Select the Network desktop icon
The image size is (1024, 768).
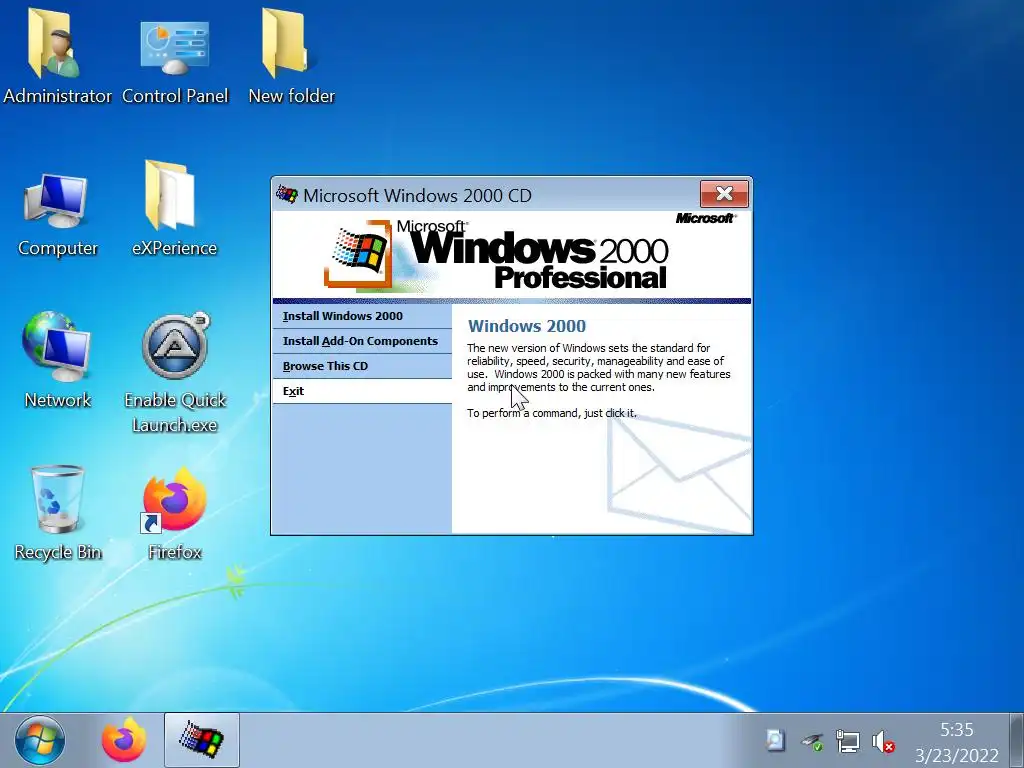(x=57, y=360)
